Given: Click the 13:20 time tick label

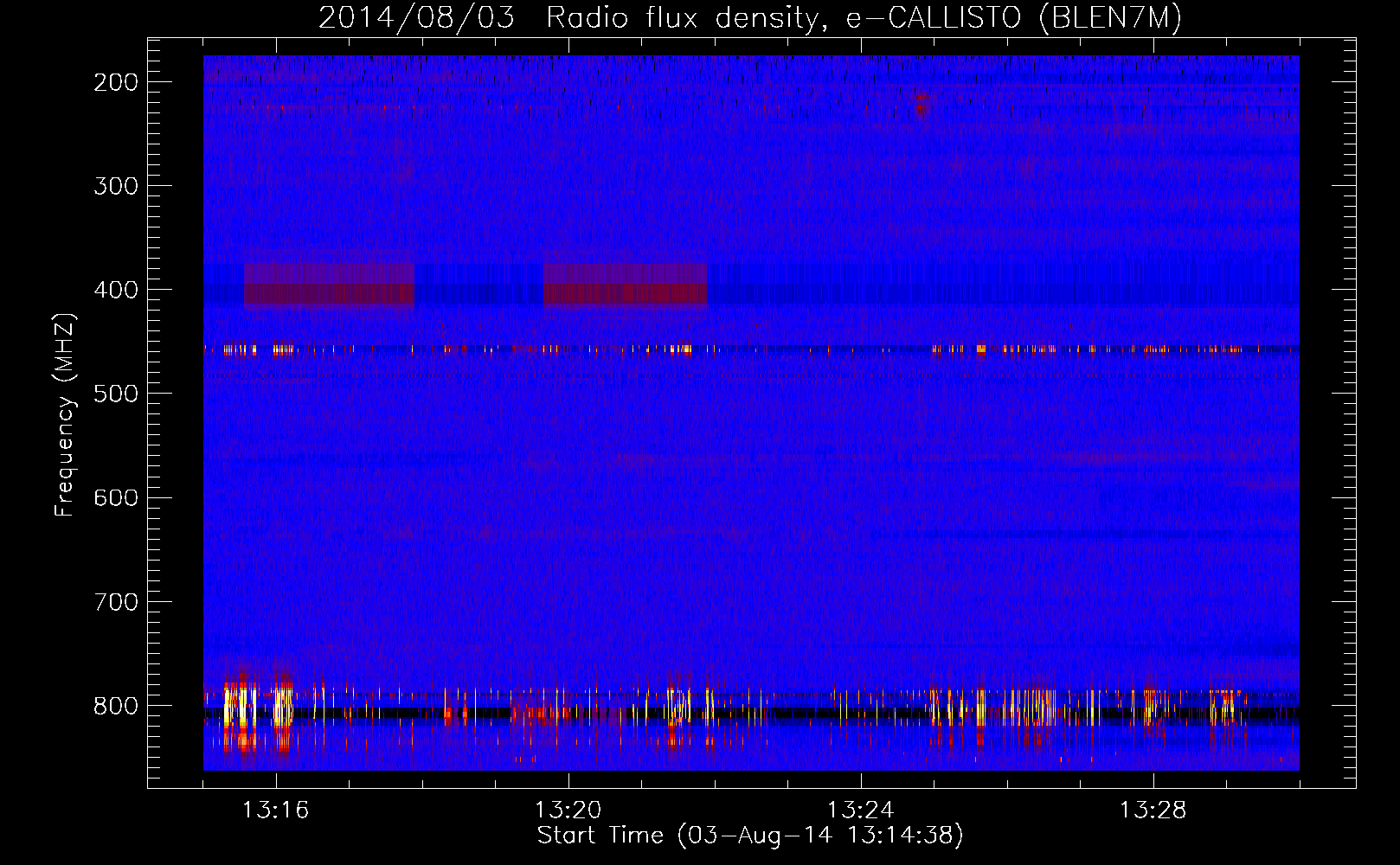Looking at the screenshot, I should (x=568, y=811).
